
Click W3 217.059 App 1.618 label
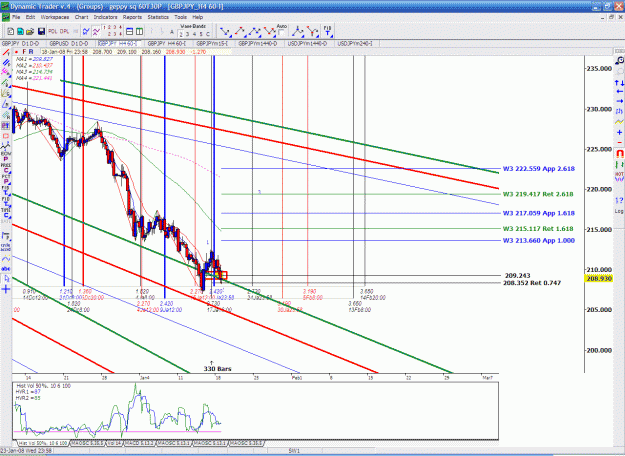[x=539, y=213]
